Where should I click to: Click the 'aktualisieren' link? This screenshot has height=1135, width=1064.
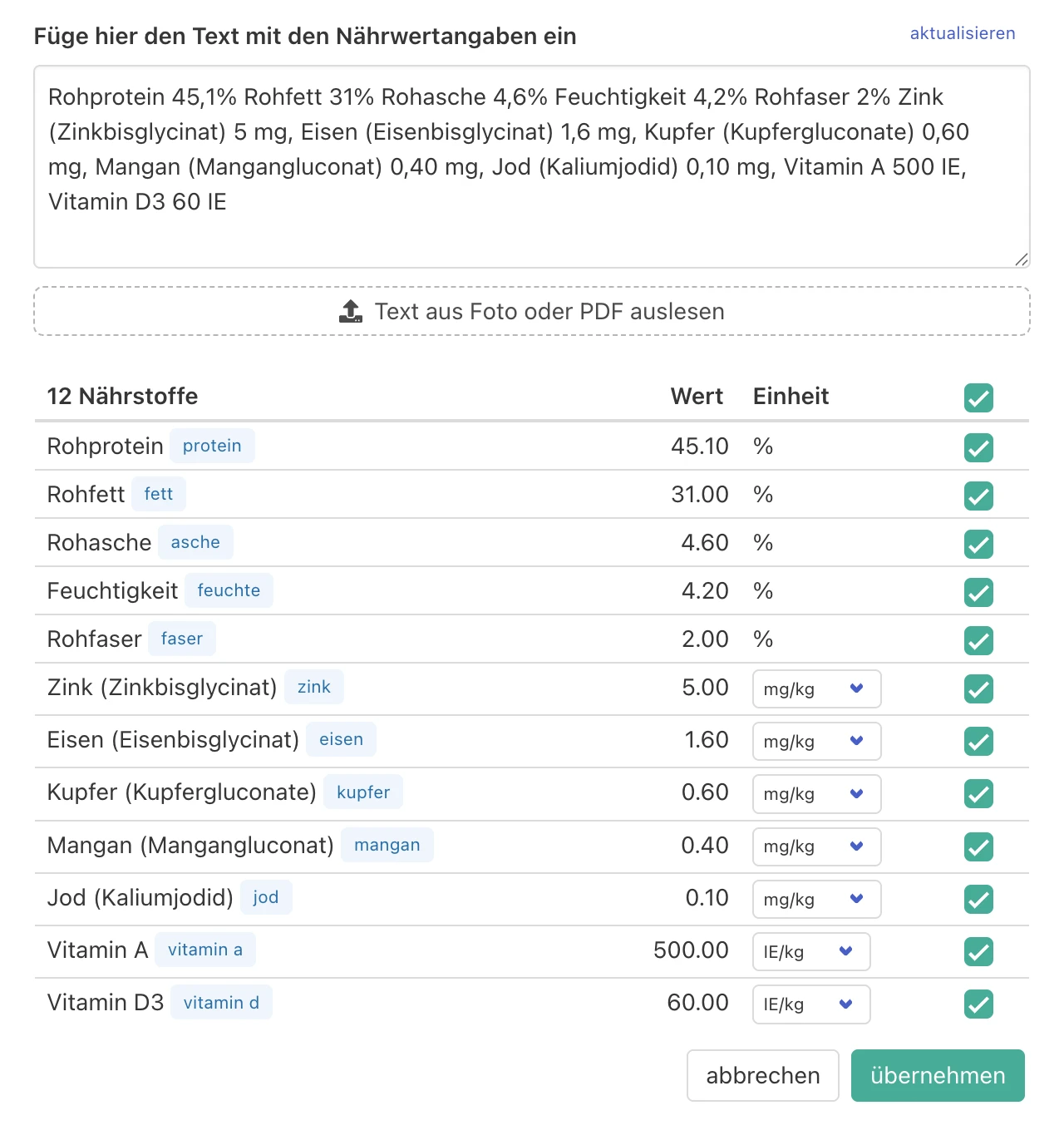coord(962,33)
